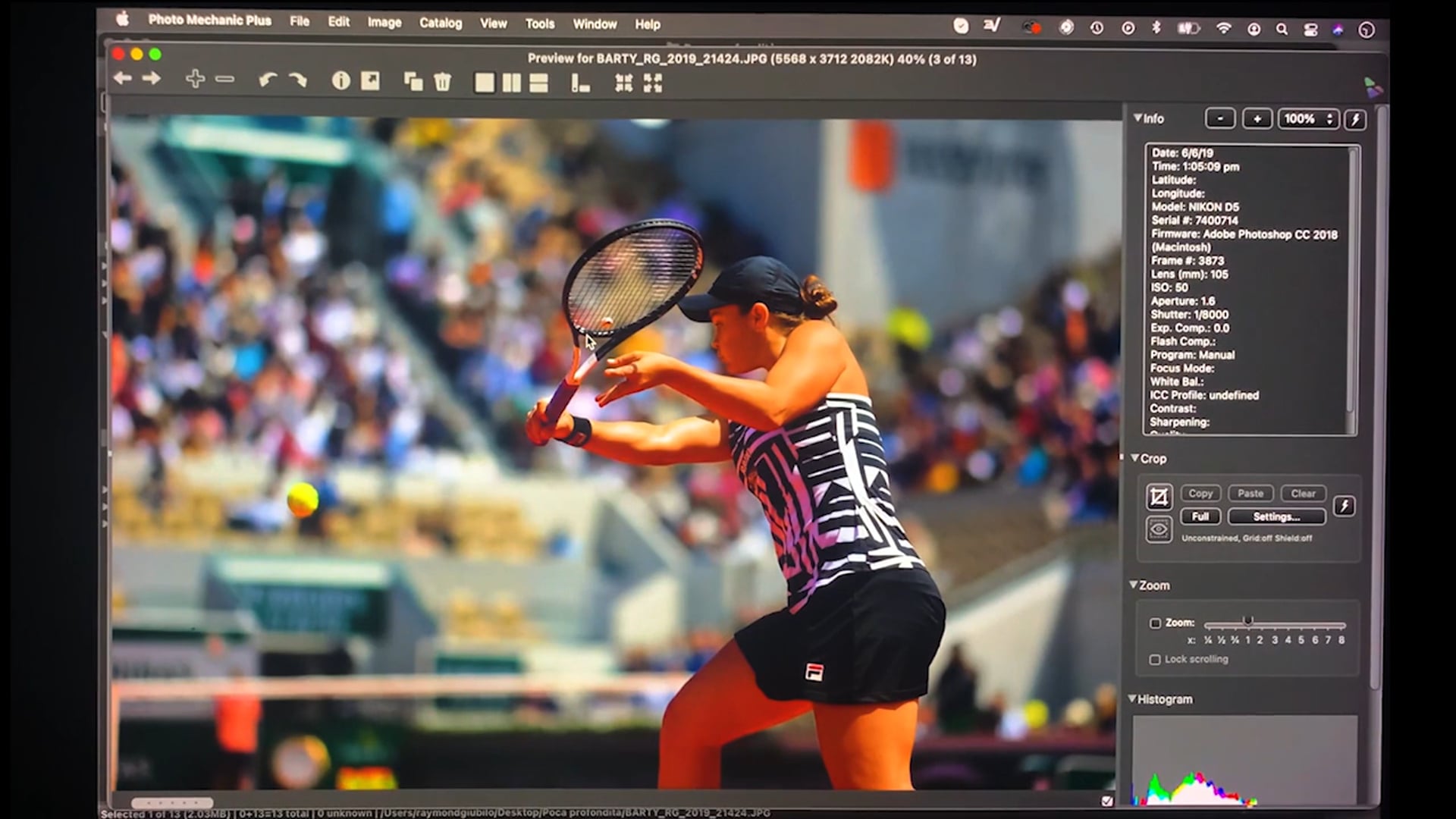The width and height of the screenshot is (1456, 819).
Task: Click the Paste crop button
Action: [1250, 494]
